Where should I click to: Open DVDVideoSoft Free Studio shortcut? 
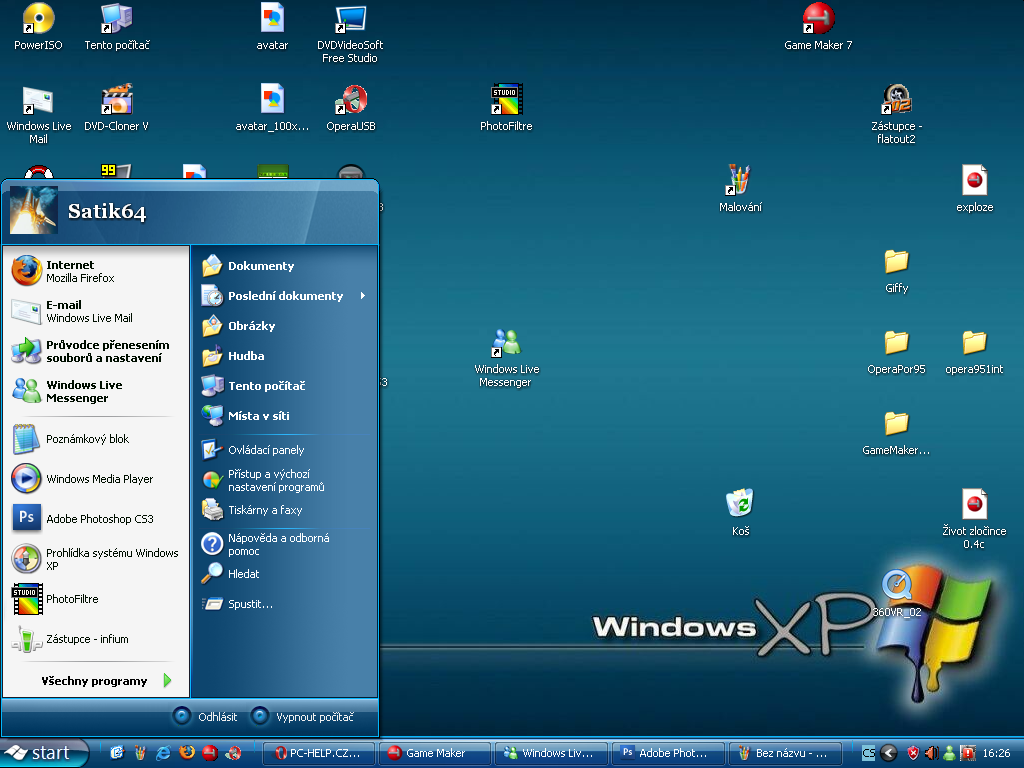350,20
